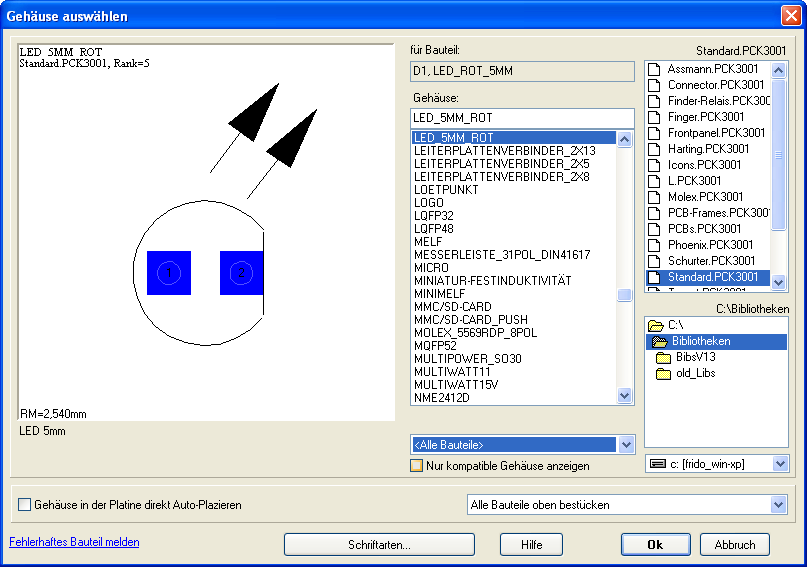The image size is (807, 567).
Task: Click the drive icon in drive selector
Action: (x=657, y=464)
